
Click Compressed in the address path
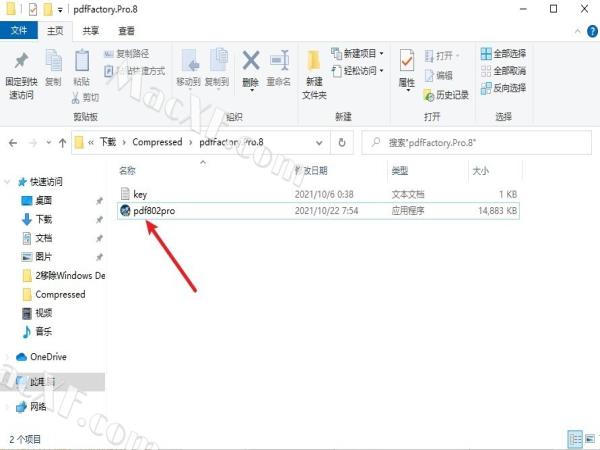coord(157,142)
